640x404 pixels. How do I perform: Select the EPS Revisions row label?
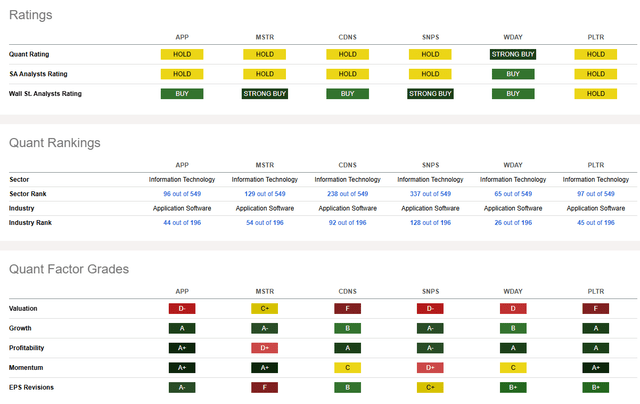coord(31,387)
